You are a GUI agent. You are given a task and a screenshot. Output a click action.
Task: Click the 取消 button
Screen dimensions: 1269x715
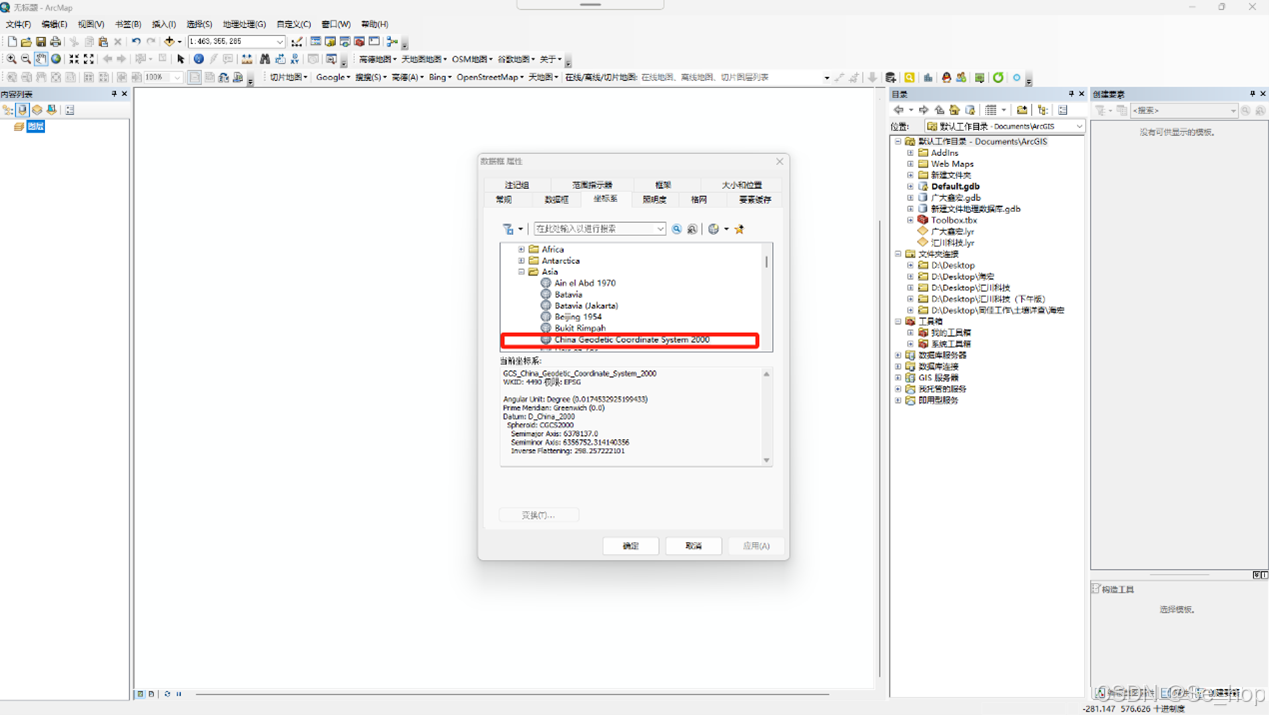point(693,546)
